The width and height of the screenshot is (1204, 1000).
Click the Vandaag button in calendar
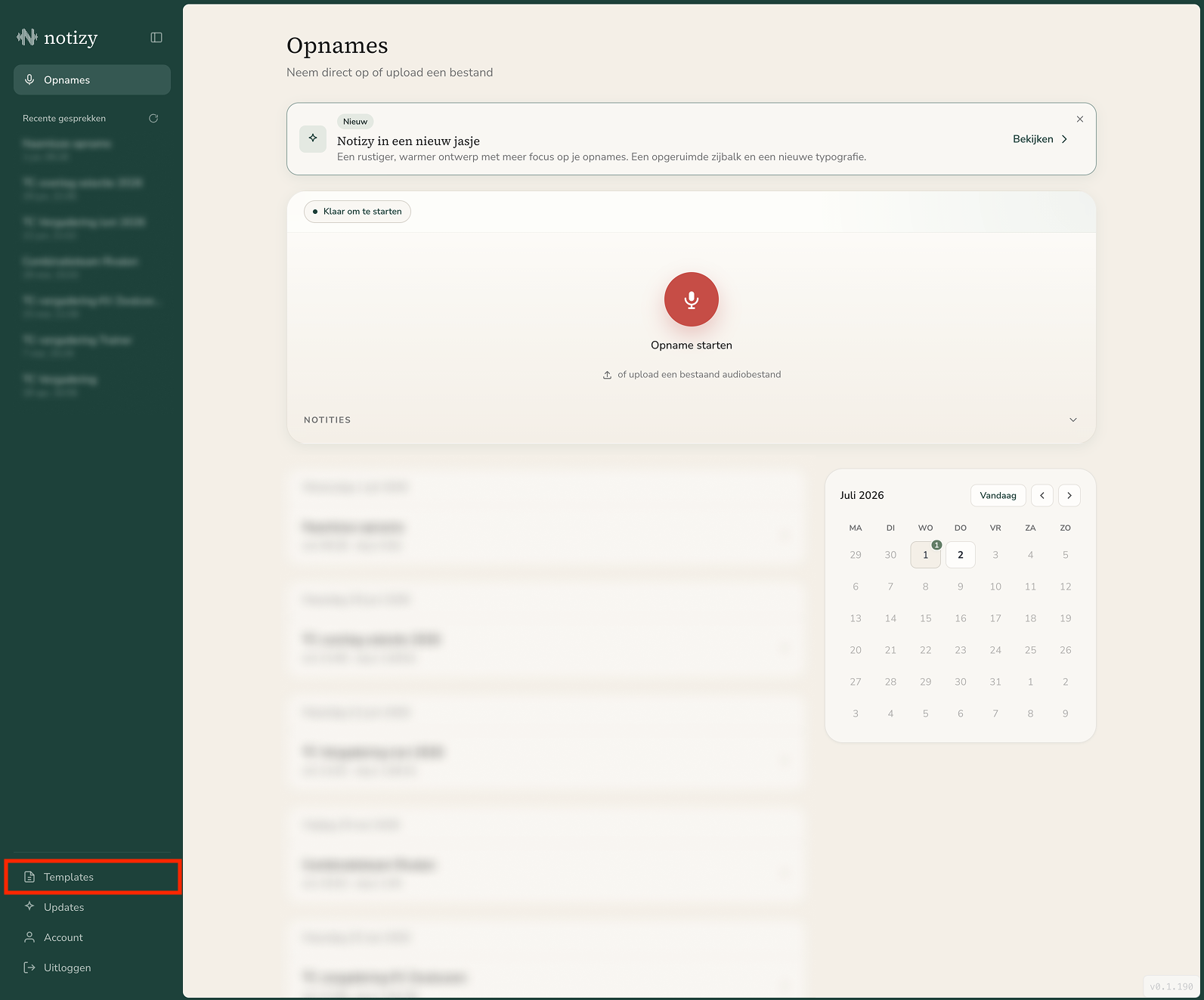tap(998, 496)
